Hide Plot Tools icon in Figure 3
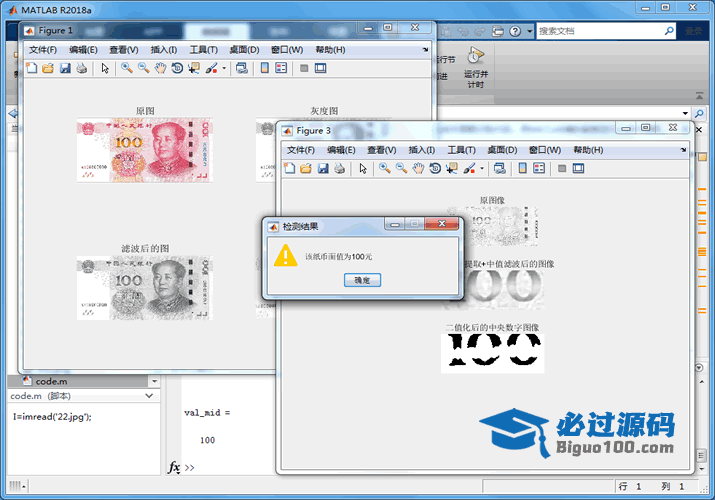715x500 pixels. [562, 169]
